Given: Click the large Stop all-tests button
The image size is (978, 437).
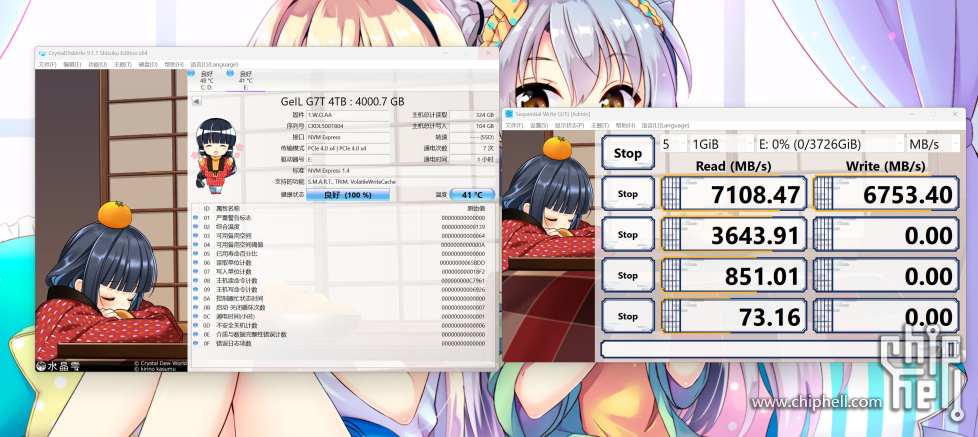Looking at the screenshot, I should pos(627,153).
